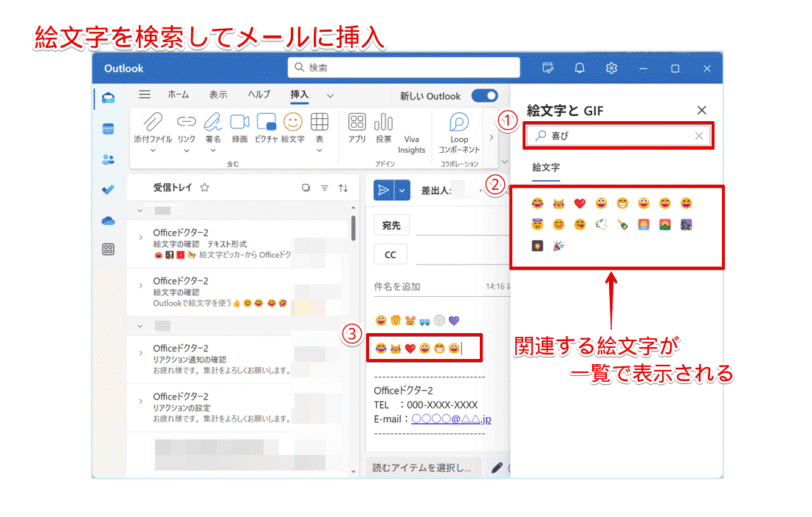Click the sort arrows icon in 受信トレイ header
Viewport: 812px width, 517px height.
[343, 188]
